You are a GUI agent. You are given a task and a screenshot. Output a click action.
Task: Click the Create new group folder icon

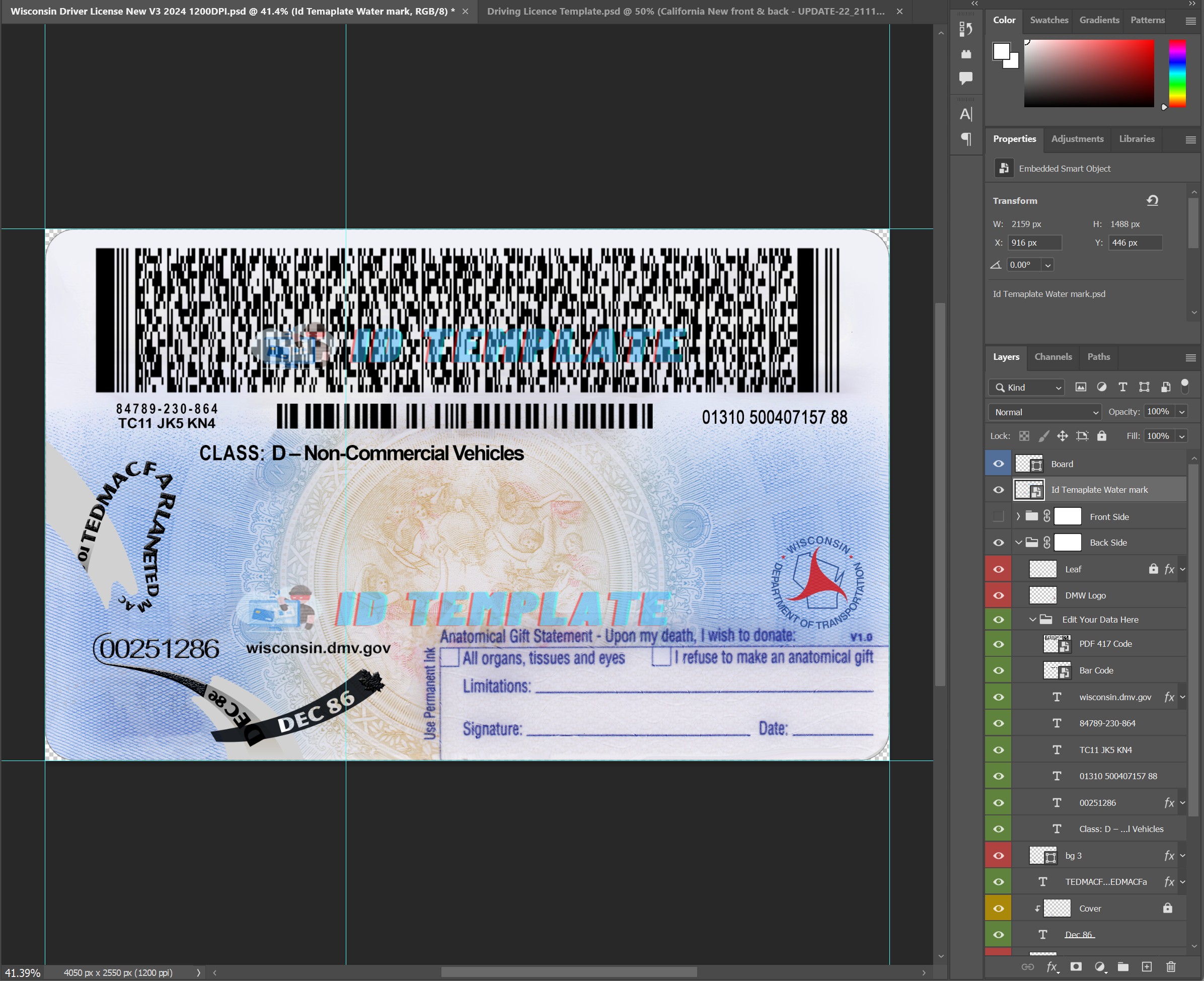pos(1122,966)
